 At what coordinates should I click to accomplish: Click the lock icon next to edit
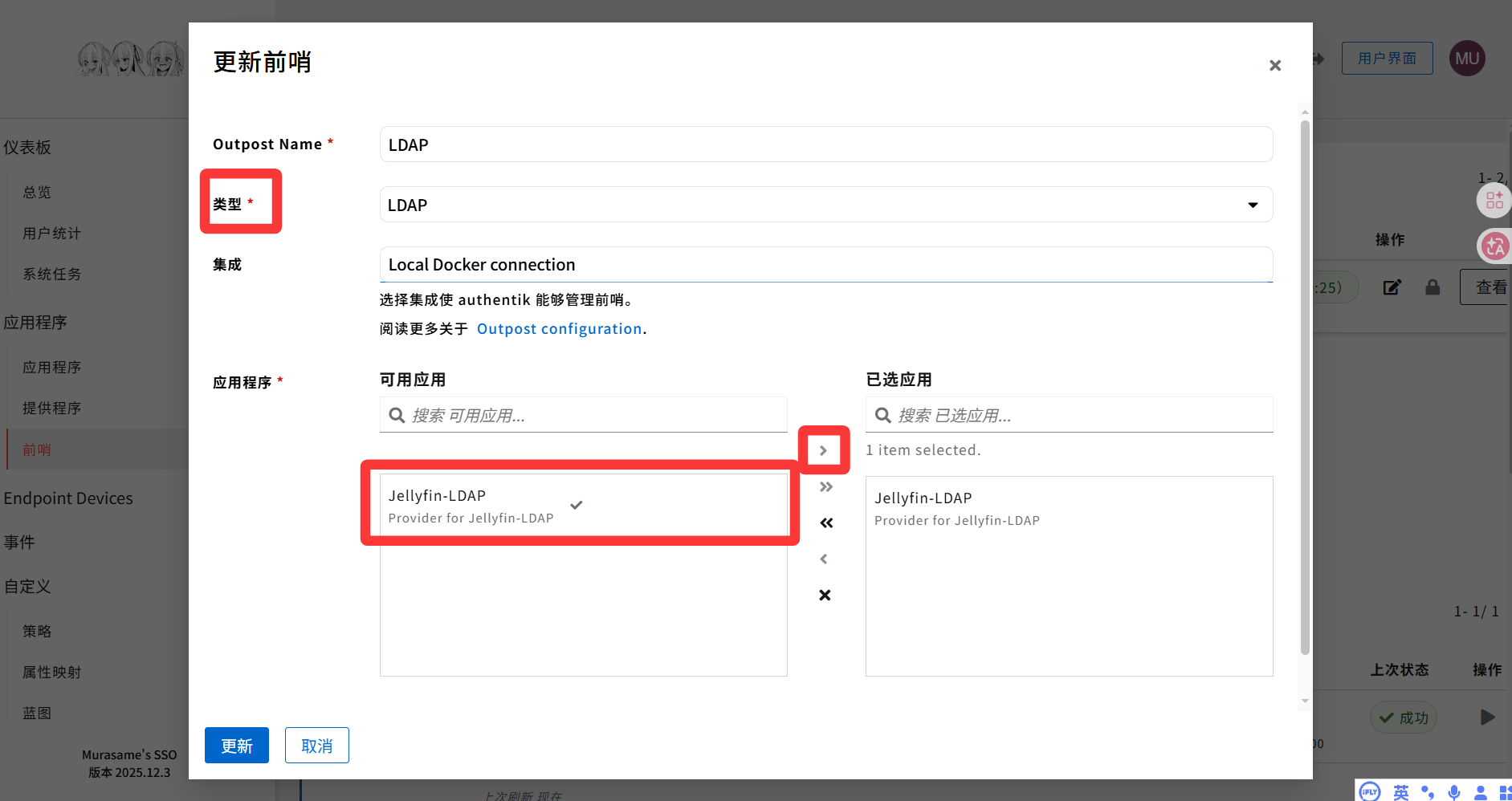[x=1433, y=287]
